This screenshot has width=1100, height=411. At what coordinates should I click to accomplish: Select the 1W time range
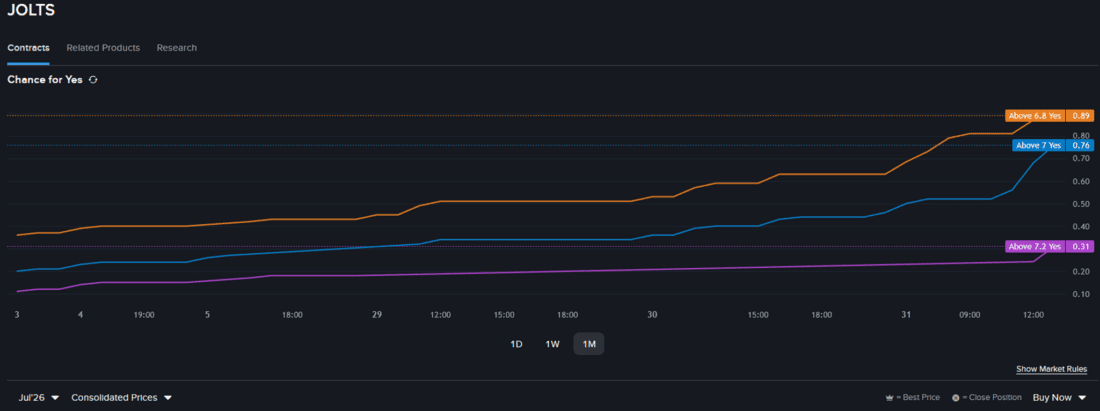552,344
